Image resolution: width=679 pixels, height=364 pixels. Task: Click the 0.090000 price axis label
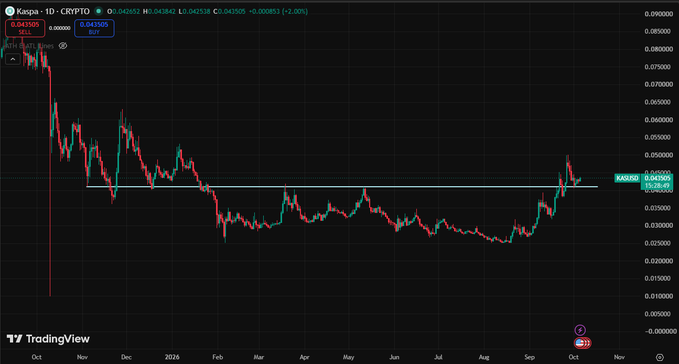[659, 14]
